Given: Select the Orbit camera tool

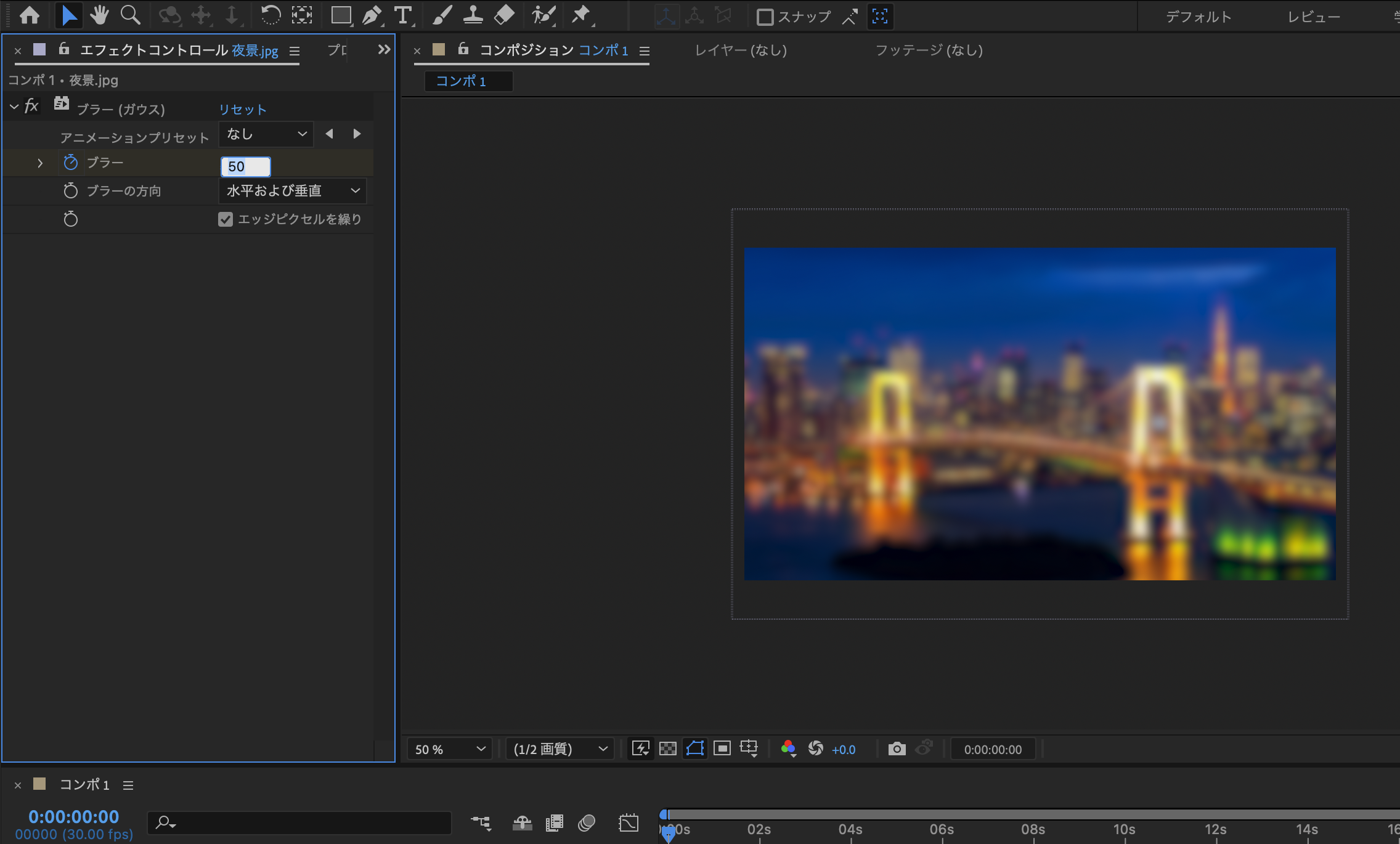Looking at the screenshot, I should (169, 15).
